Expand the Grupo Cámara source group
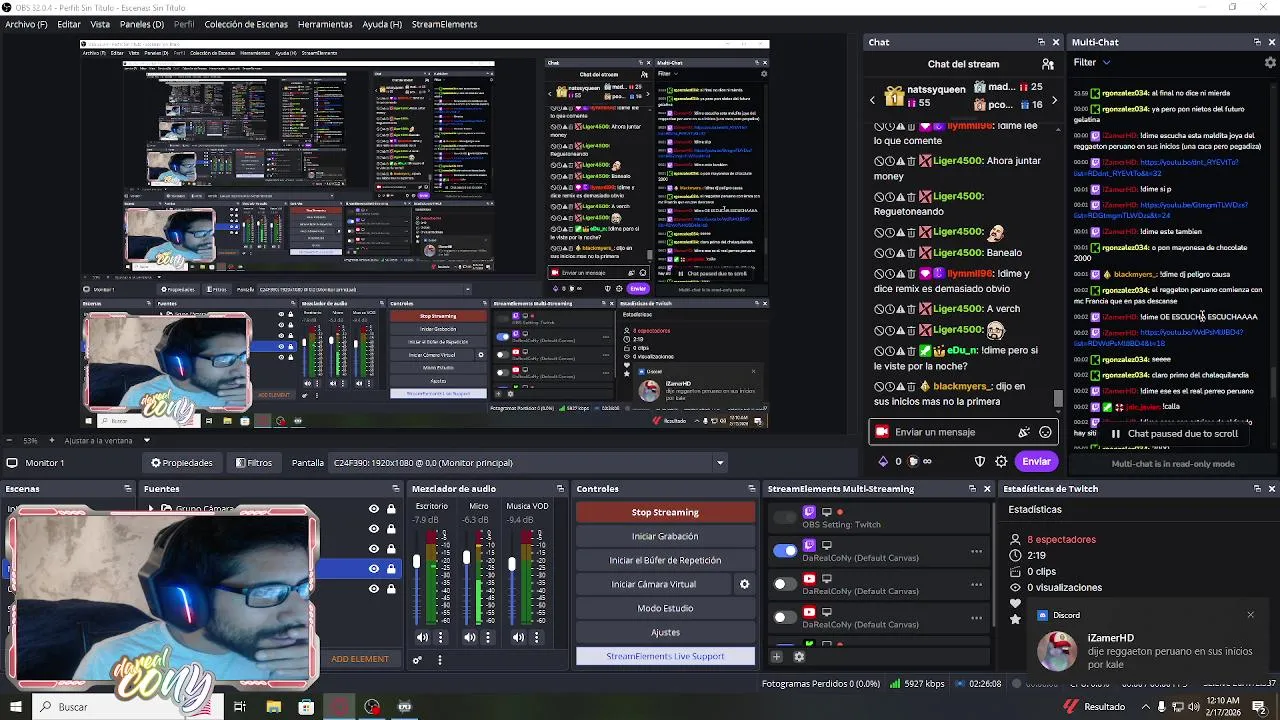Screen dimensions: 1280x720 click(151, 509)
